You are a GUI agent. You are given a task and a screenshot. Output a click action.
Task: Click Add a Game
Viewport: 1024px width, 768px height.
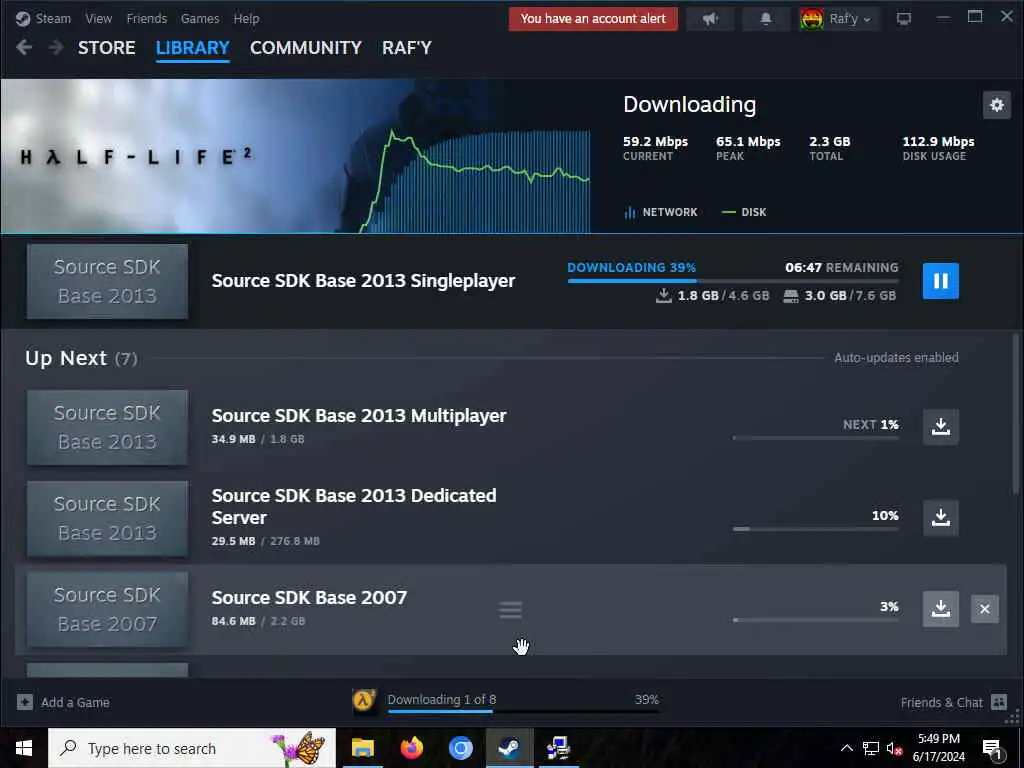pos(75,702)
